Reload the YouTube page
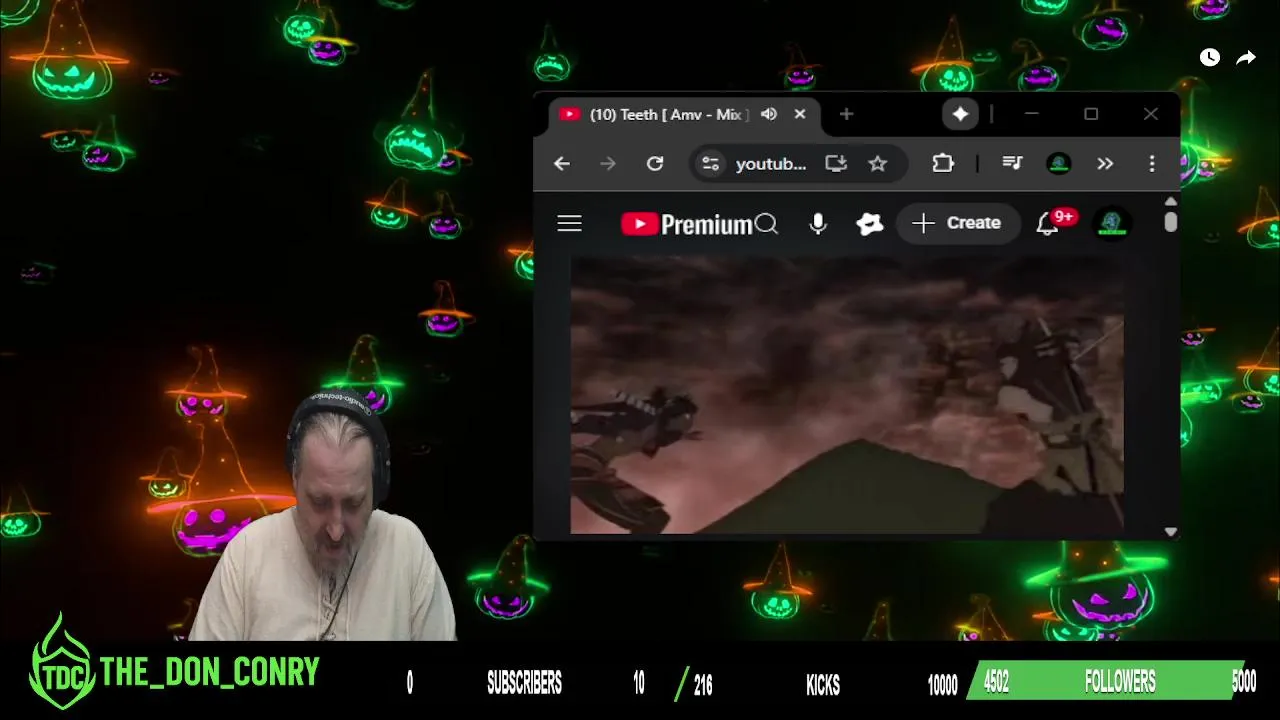Viewport: 1280px width, 720px height. click(655, 164)
